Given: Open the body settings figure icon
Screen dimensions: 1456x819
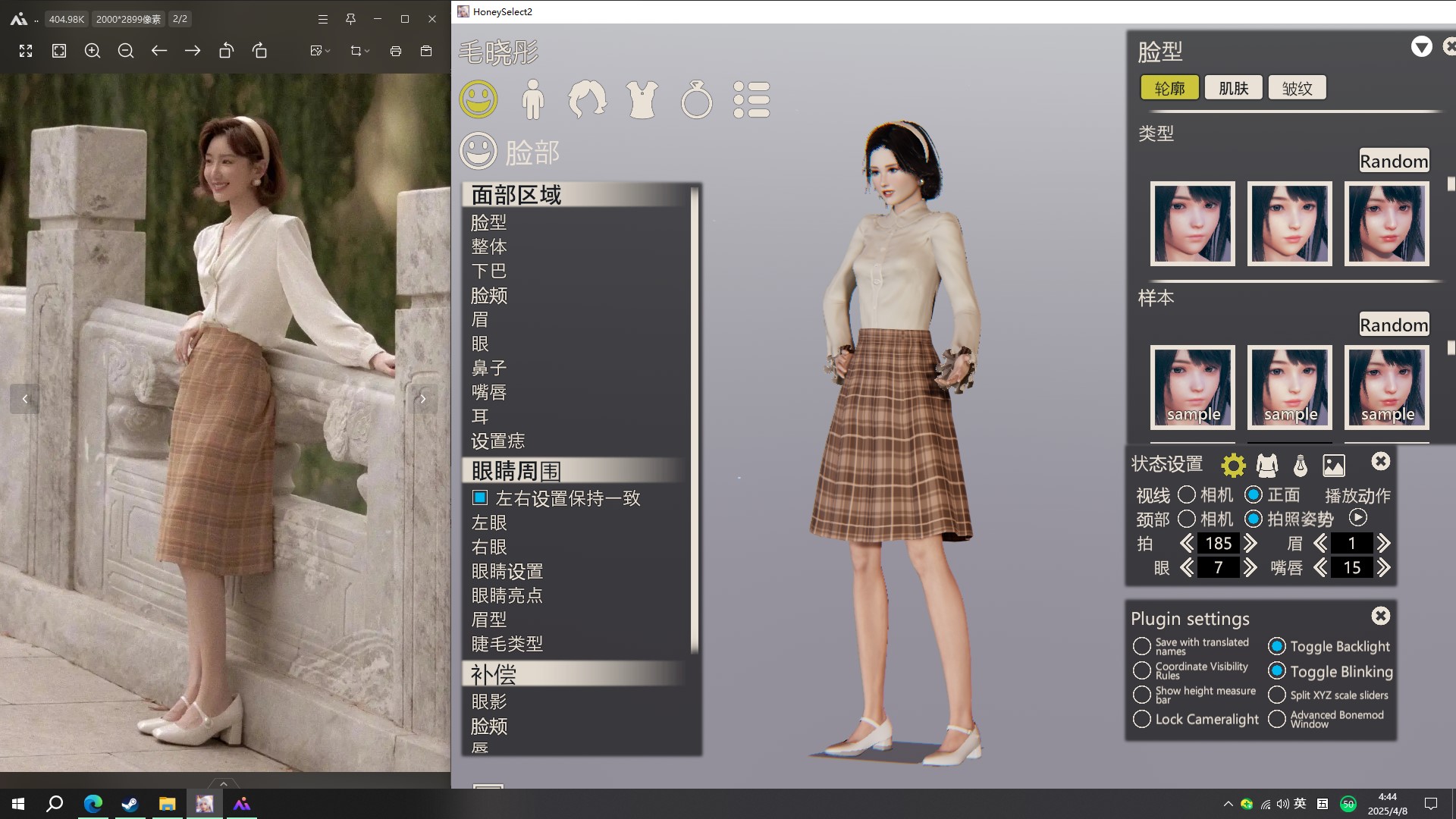Looking at the screenshot, I should coord(532,99).
